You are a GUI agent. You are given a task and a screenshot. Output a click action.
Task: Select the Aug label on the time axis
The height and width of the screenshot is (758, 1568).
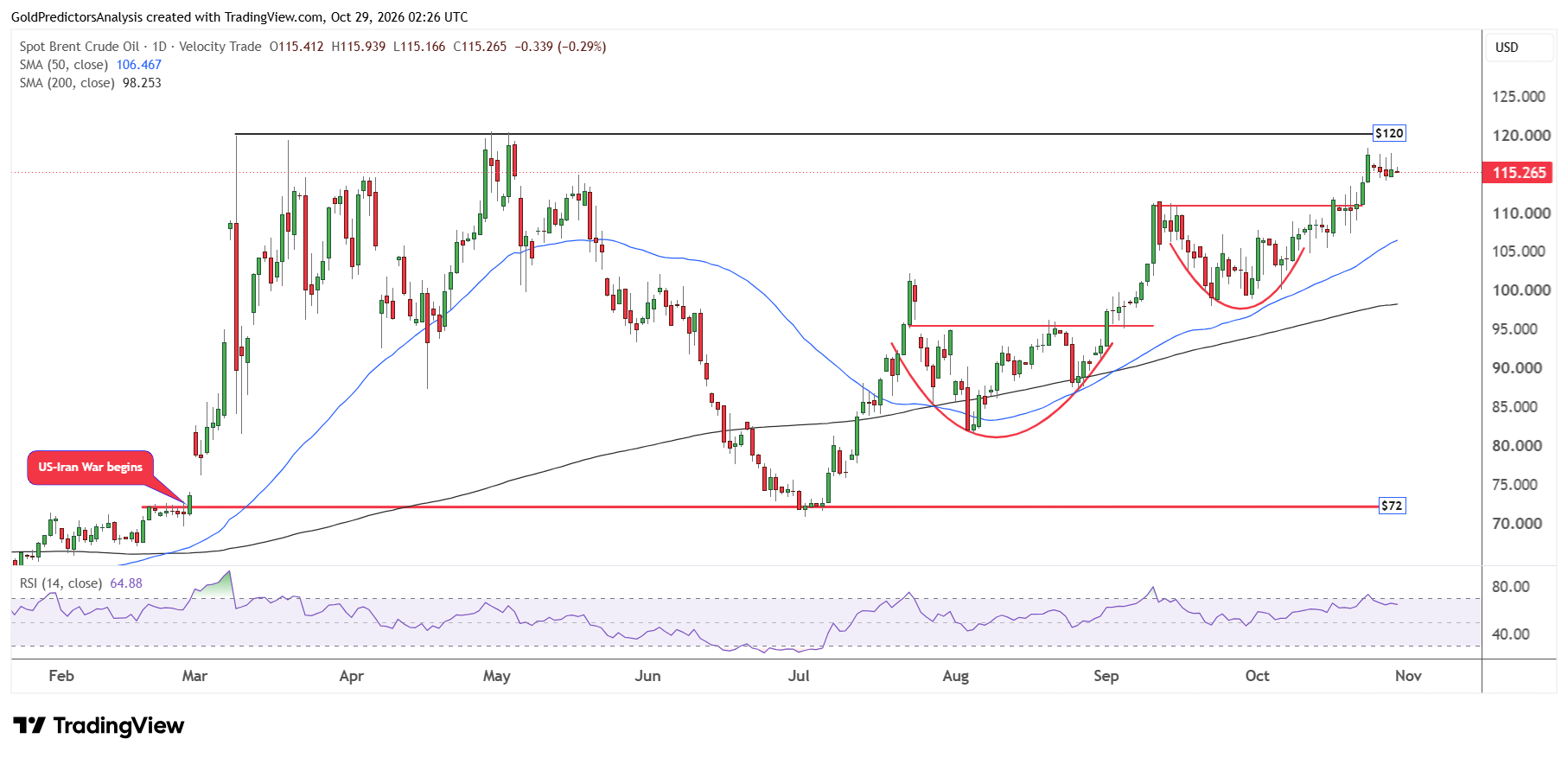coord(955,676)
